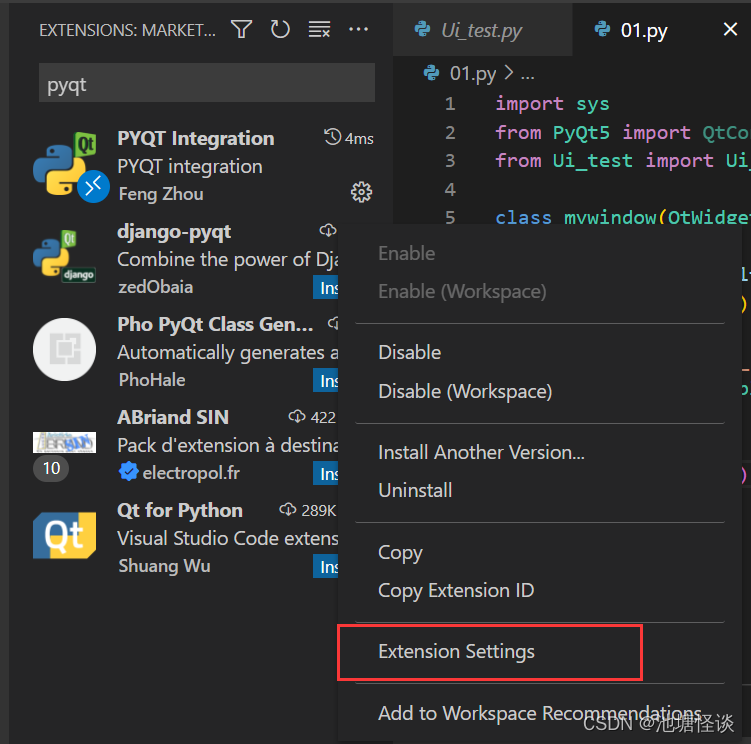Click the Shuang Wu publisher name
Image resolution: width=751 pixels, height=744 pixels.
164,566
